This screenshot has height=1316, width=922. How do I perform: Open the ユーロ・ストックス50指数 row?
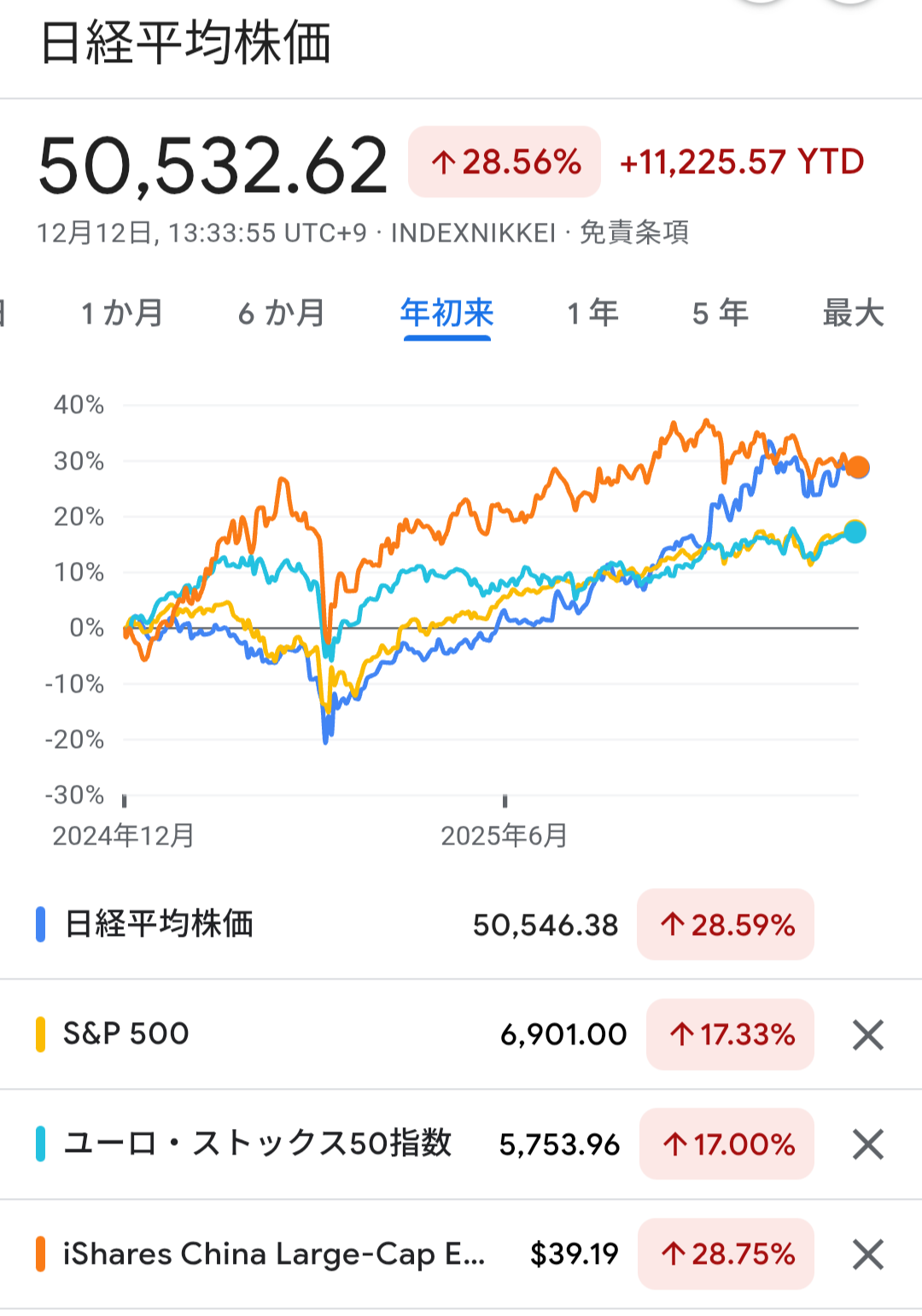(x=256, y=1143)
